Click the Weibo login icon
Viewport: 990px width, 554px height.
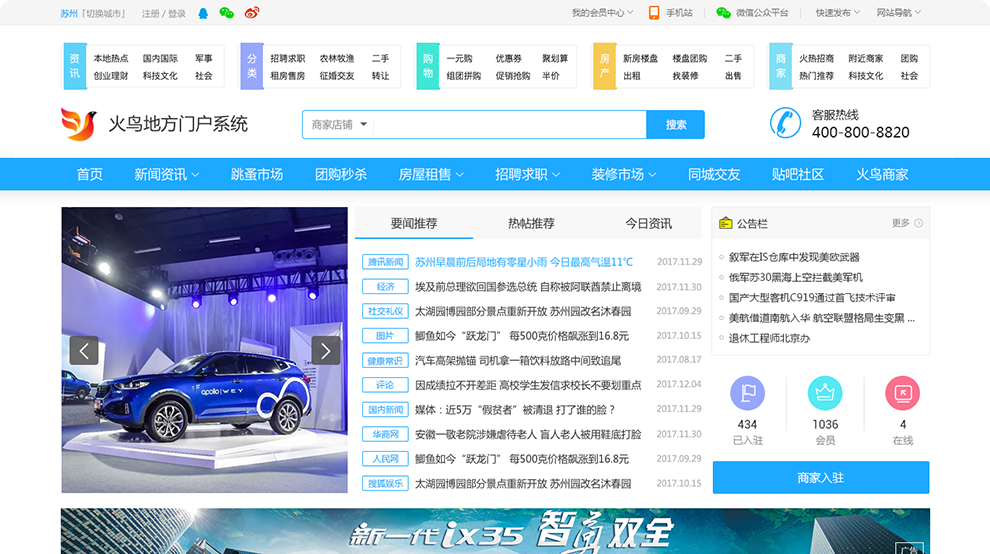pyautogui.click(x=251, y=13)
